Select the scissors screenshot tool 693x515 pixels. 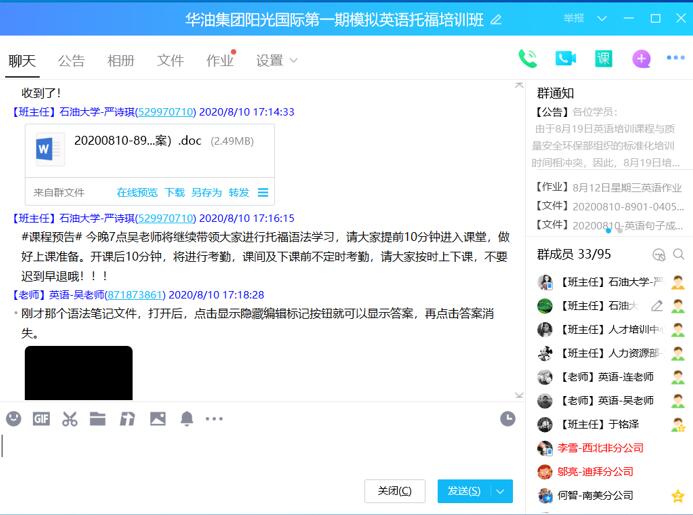[69, 419]
